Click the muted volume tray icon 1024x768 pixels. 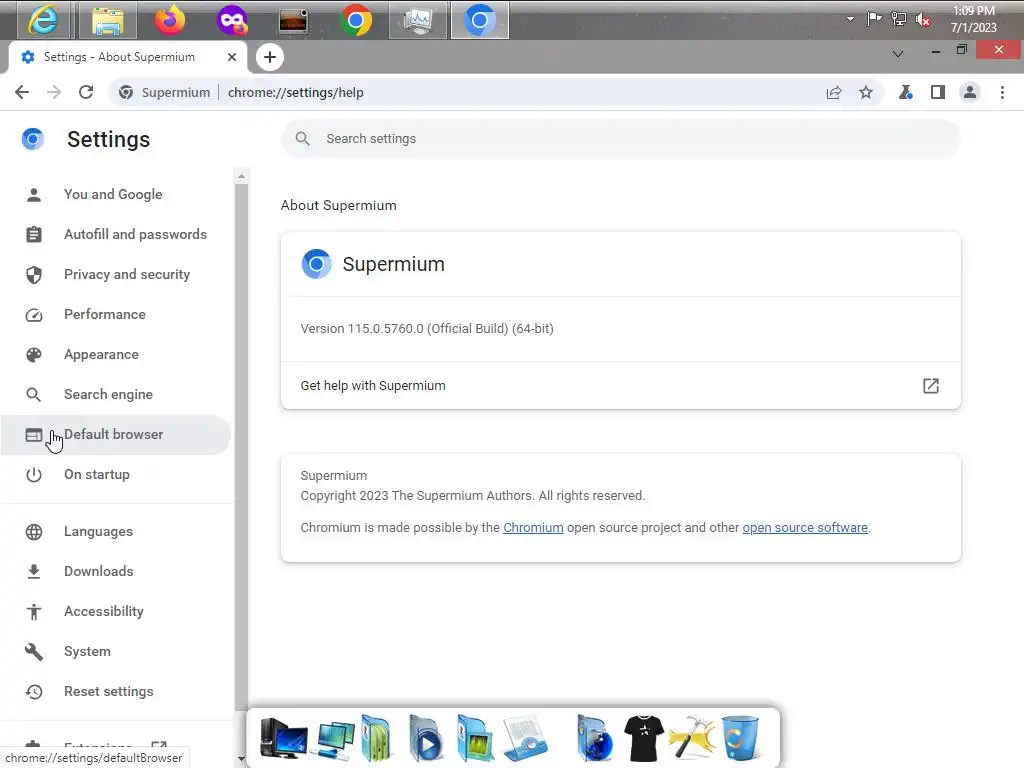coord(923,19)
